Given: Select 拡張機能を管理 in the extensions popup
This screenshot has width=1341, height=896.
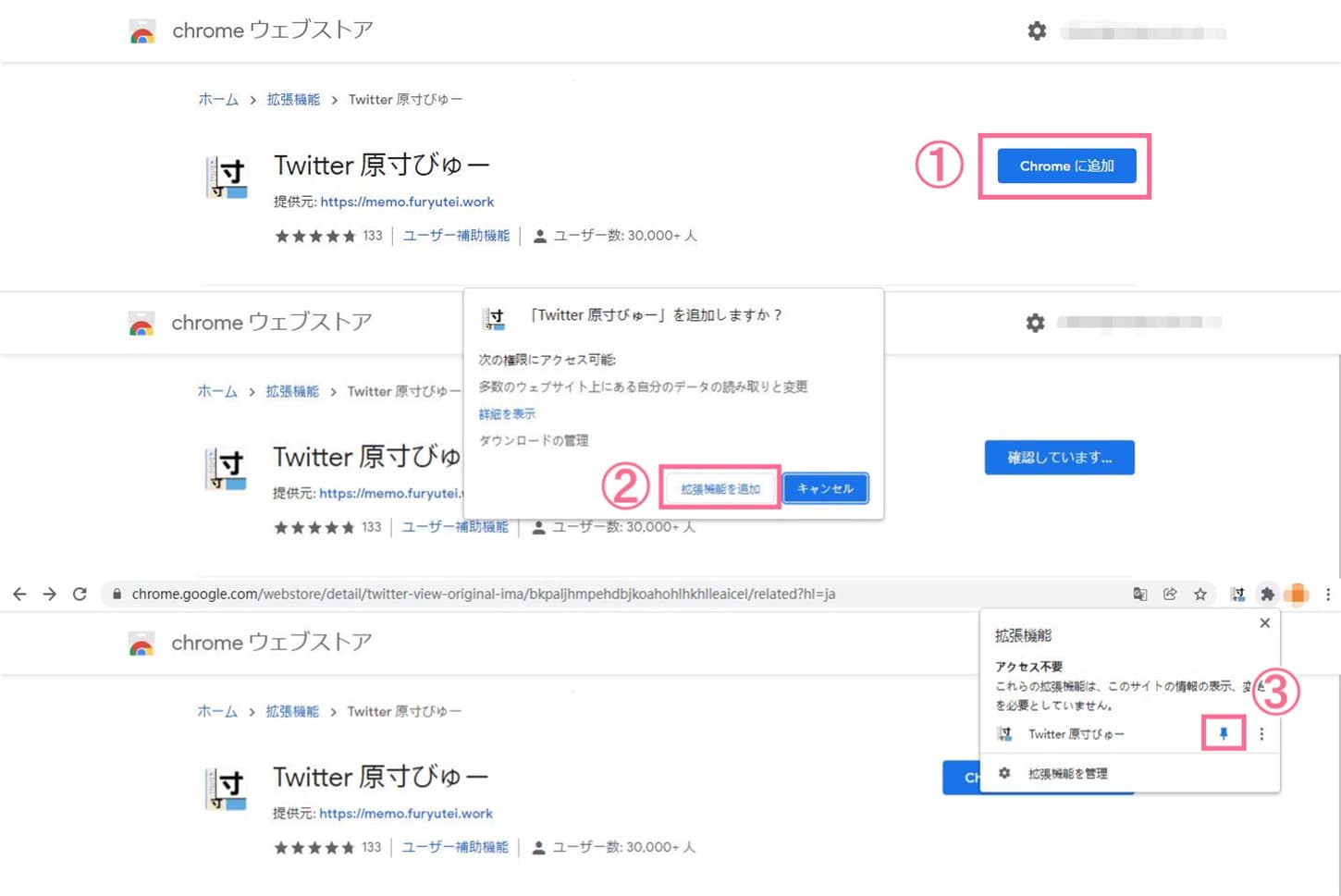Looking at the screenshot, I should pos(1067,774).
